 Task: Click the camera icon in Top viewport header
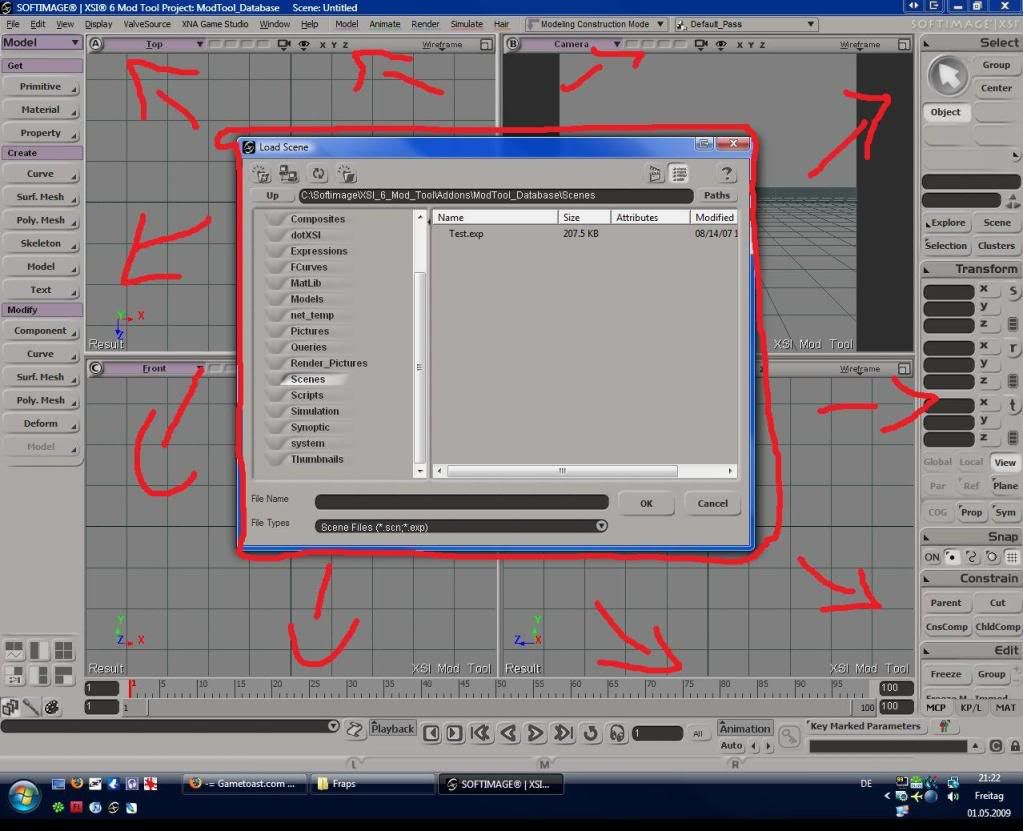284,44
